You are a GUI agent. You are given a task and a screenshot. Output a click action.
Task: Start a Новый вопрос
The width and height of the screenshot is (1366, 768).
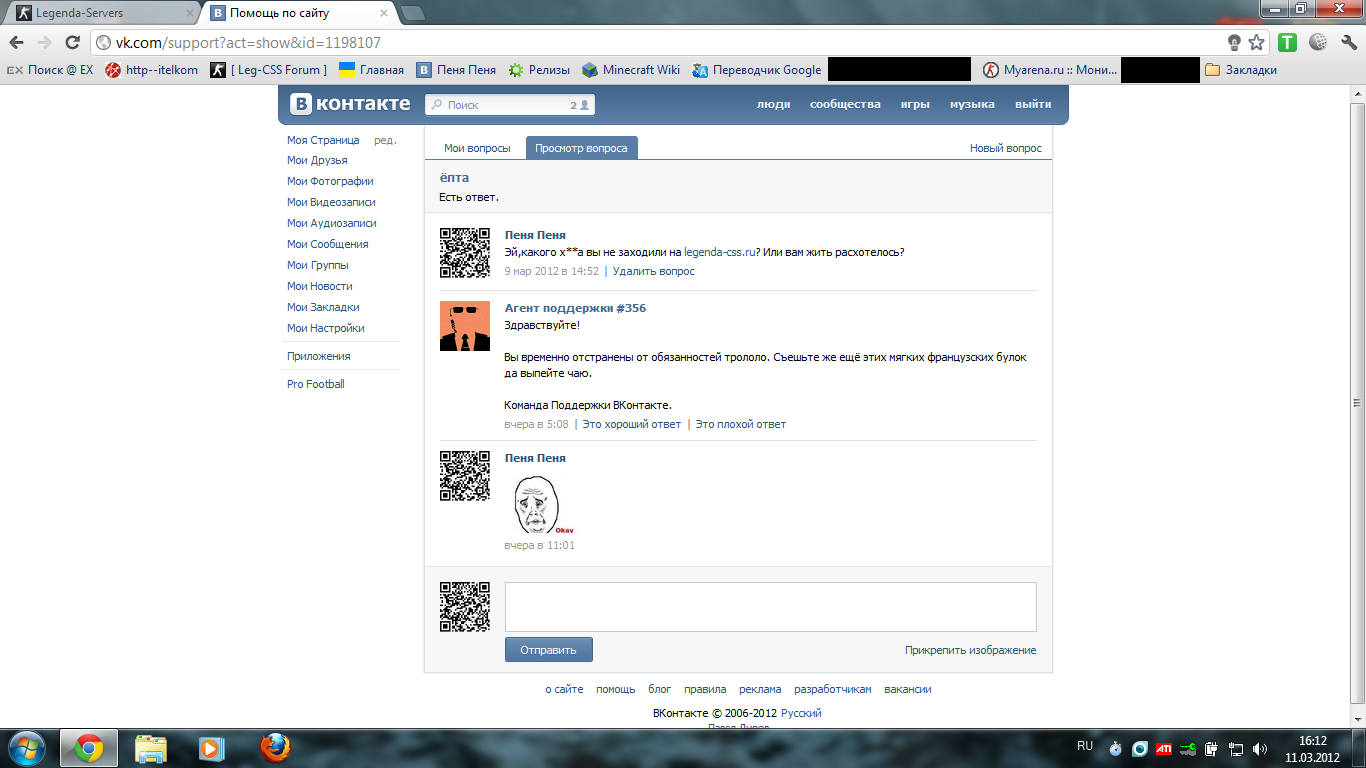(1006, 148)
